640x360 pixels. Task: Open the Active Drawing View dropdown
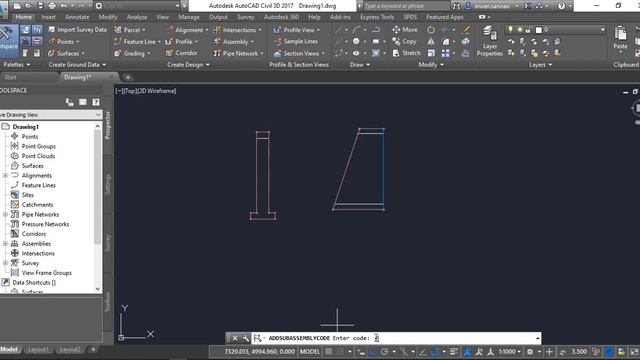pos(50,115)
